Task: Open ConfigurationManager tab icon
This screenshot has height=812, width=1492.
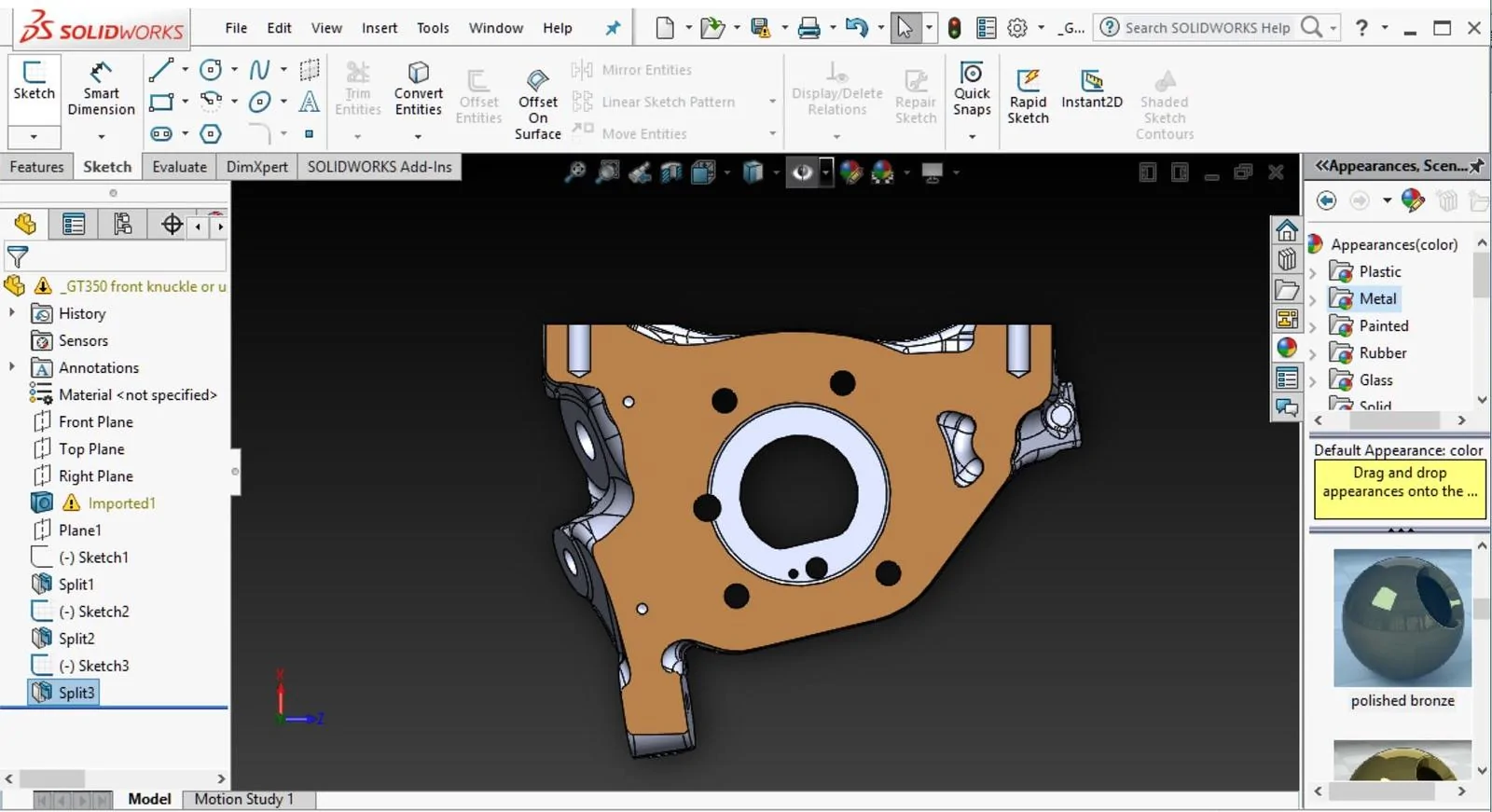Action: click(x=122, y=224)
